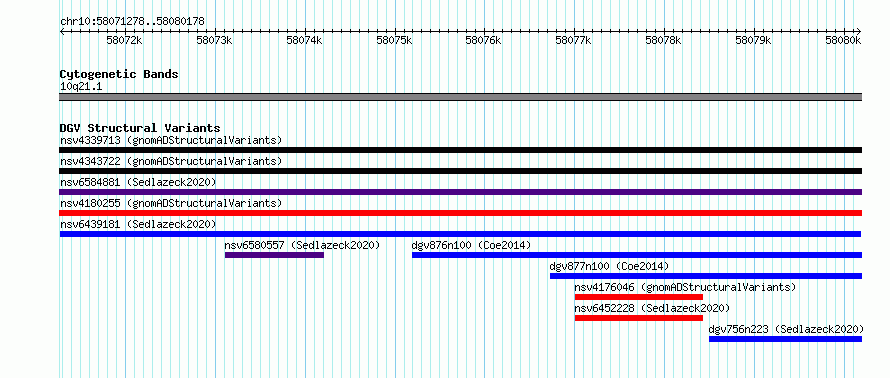This screenshot has height=378, width=890.
Task: Click the blue bar for dgv876n100
Action: pos(637,255)
